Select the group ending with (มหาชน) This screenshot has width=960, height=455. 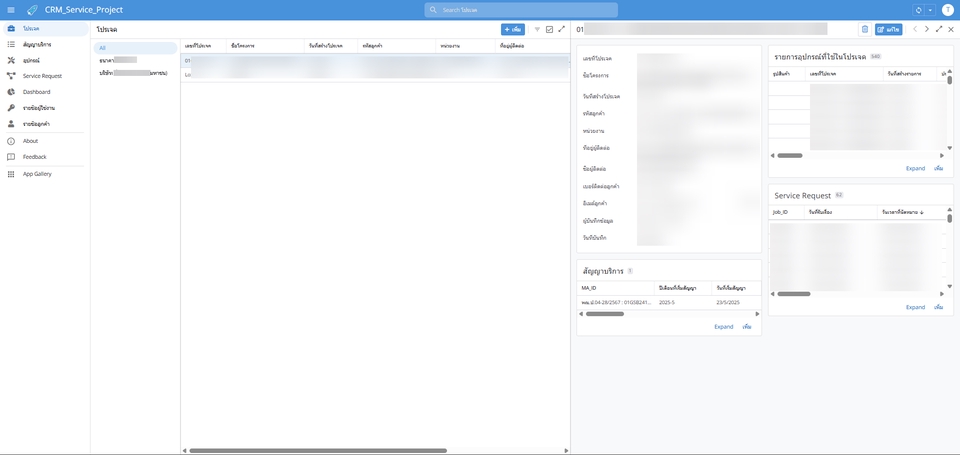click(x=135, y=73)
